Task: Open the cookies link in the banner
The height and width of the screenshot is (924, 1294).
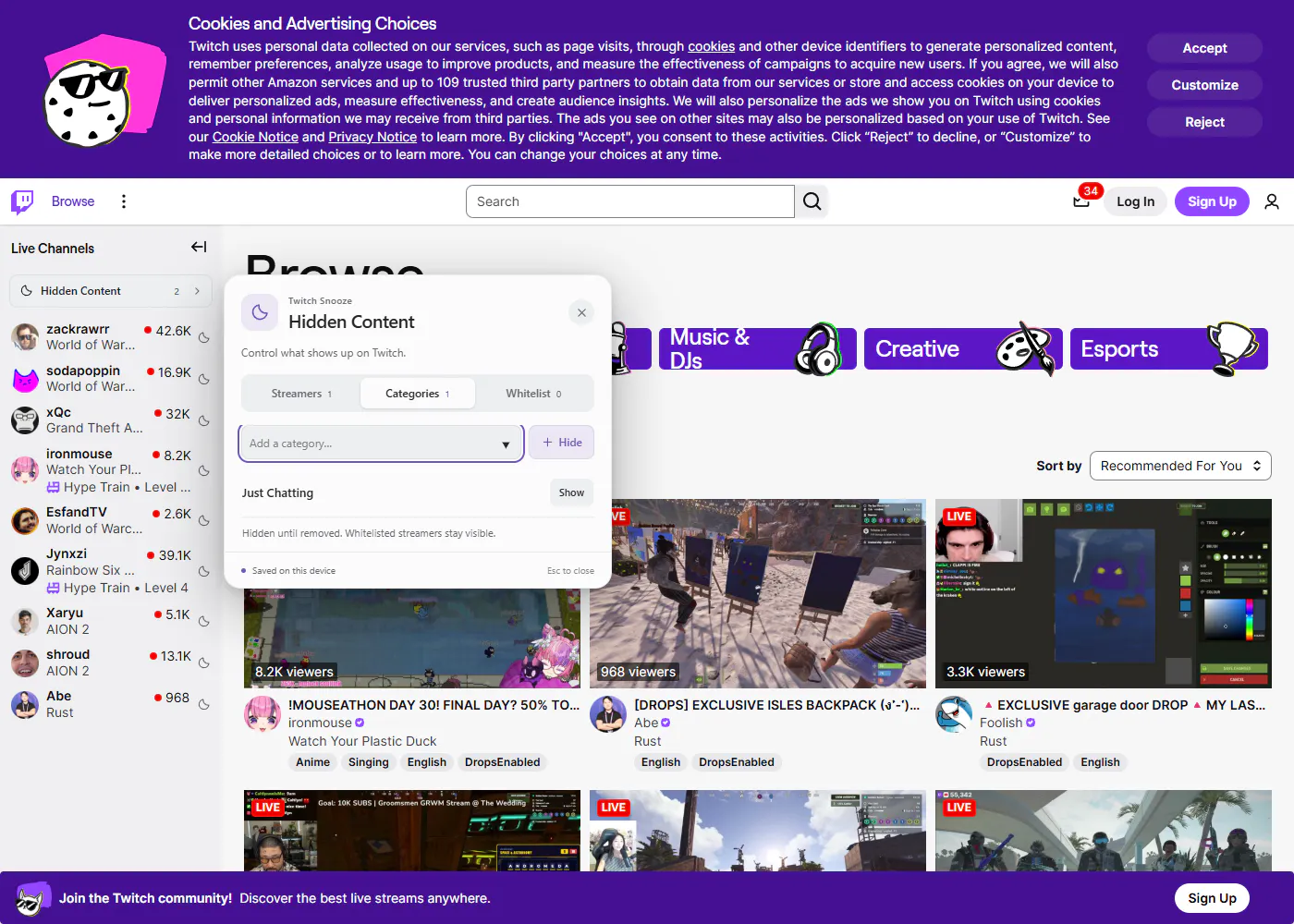Action: [x=712, y=46]
